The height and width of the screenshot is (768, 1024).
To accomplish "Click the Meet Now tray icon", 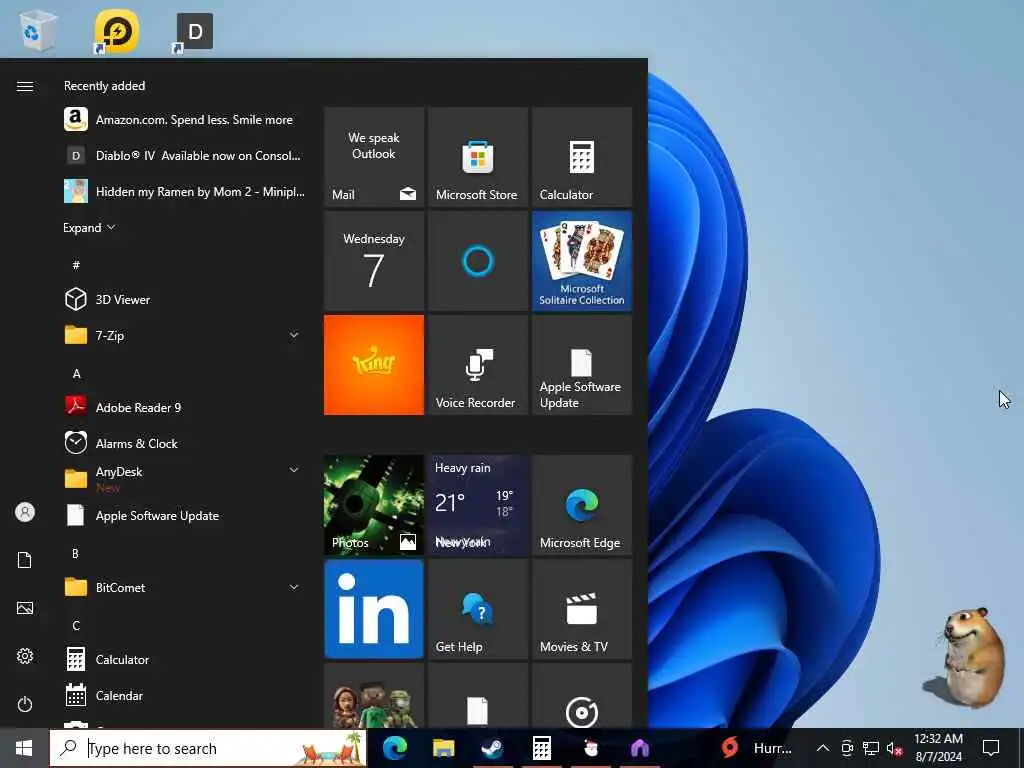I will pos(847,748).
